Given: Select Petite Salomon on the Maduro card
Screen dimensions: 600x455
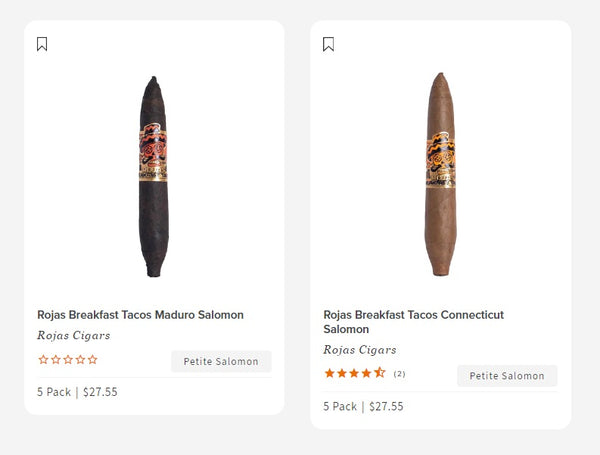Looking at the screenshot, I should point(221,362).
